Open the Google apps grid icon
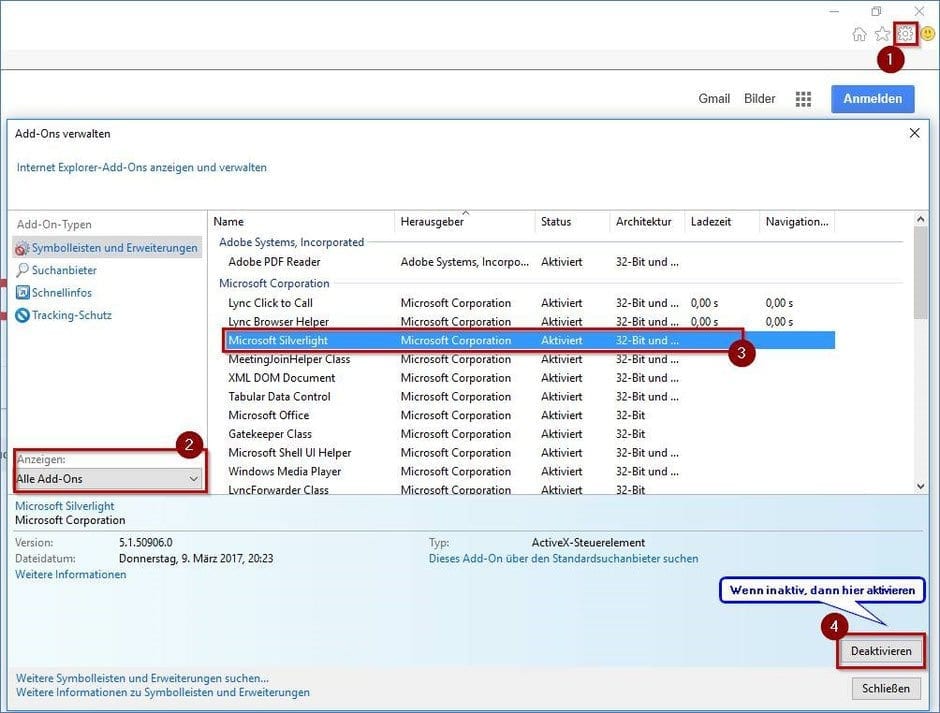Viewport: 940px width, 713px height. click(x=803, y=99)
